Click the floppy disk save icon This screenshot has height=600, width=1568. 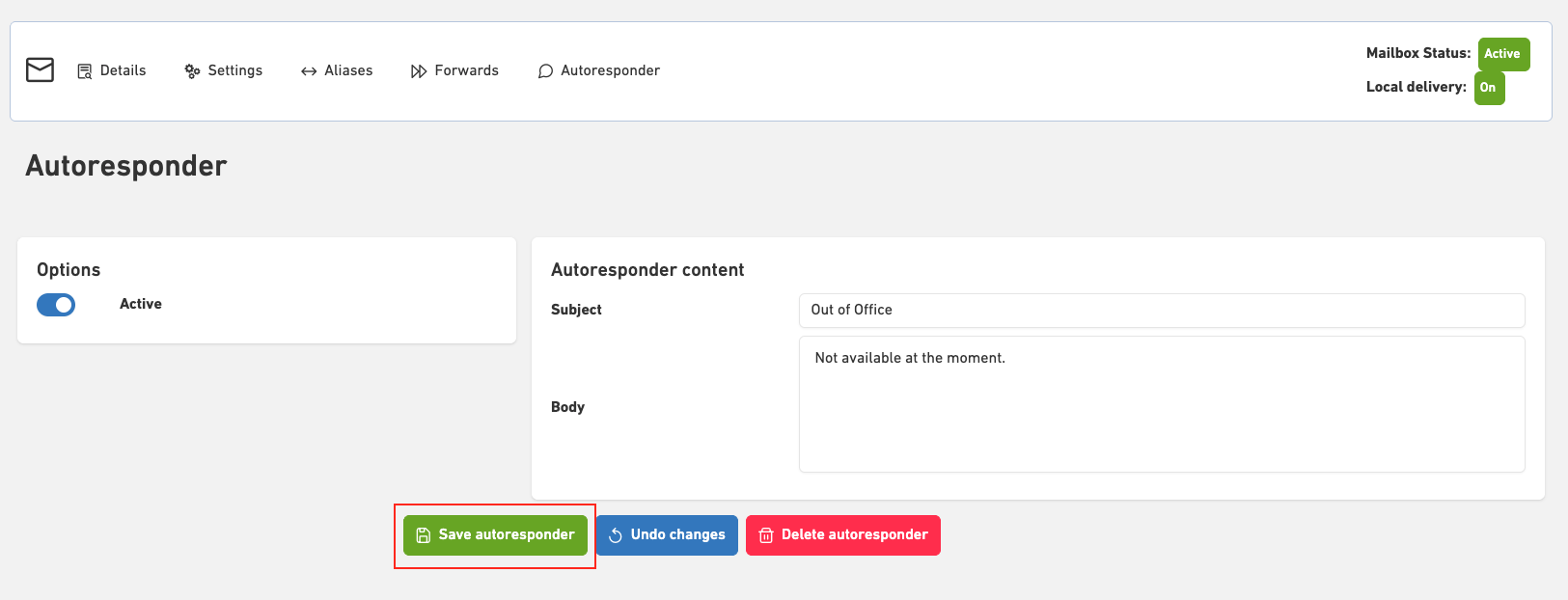coord(423,535)
